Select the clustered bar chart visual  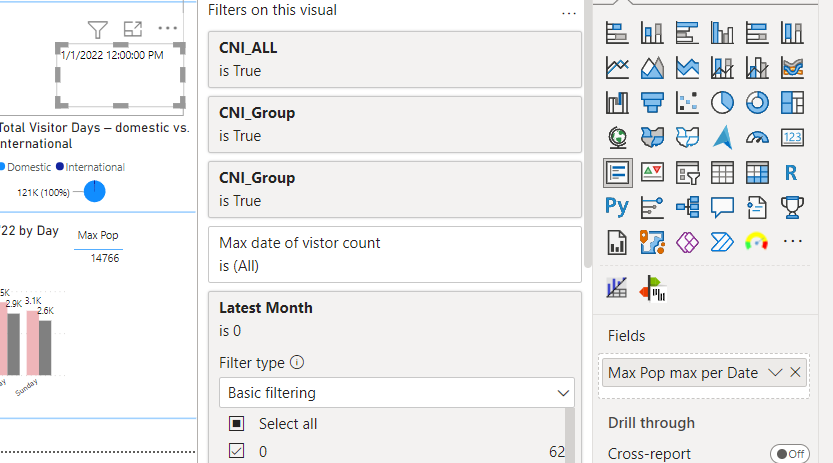coord(687,33)
